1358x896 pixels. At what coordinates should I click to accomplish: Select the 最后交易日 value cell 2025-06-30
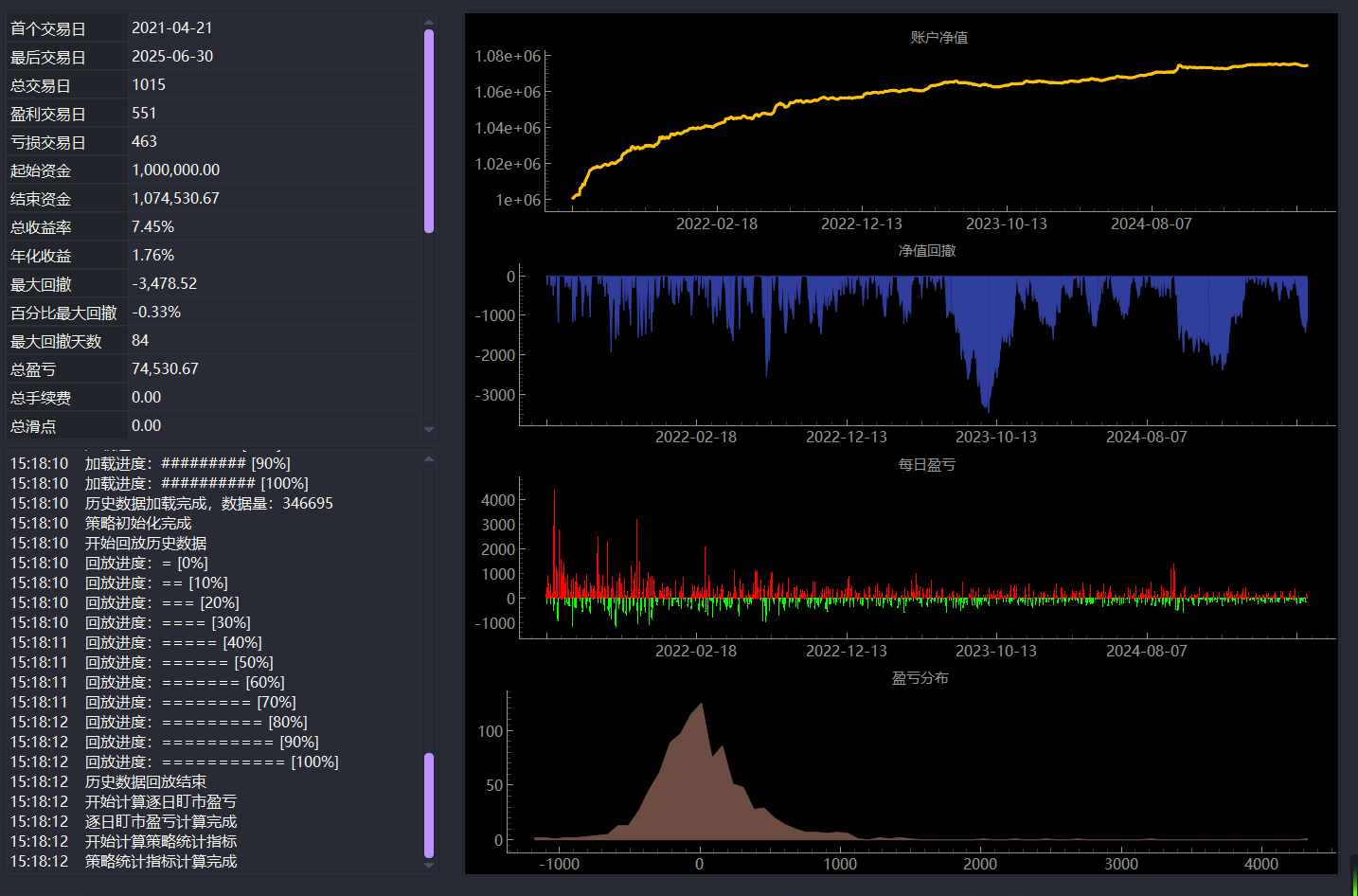coord(275,57)
